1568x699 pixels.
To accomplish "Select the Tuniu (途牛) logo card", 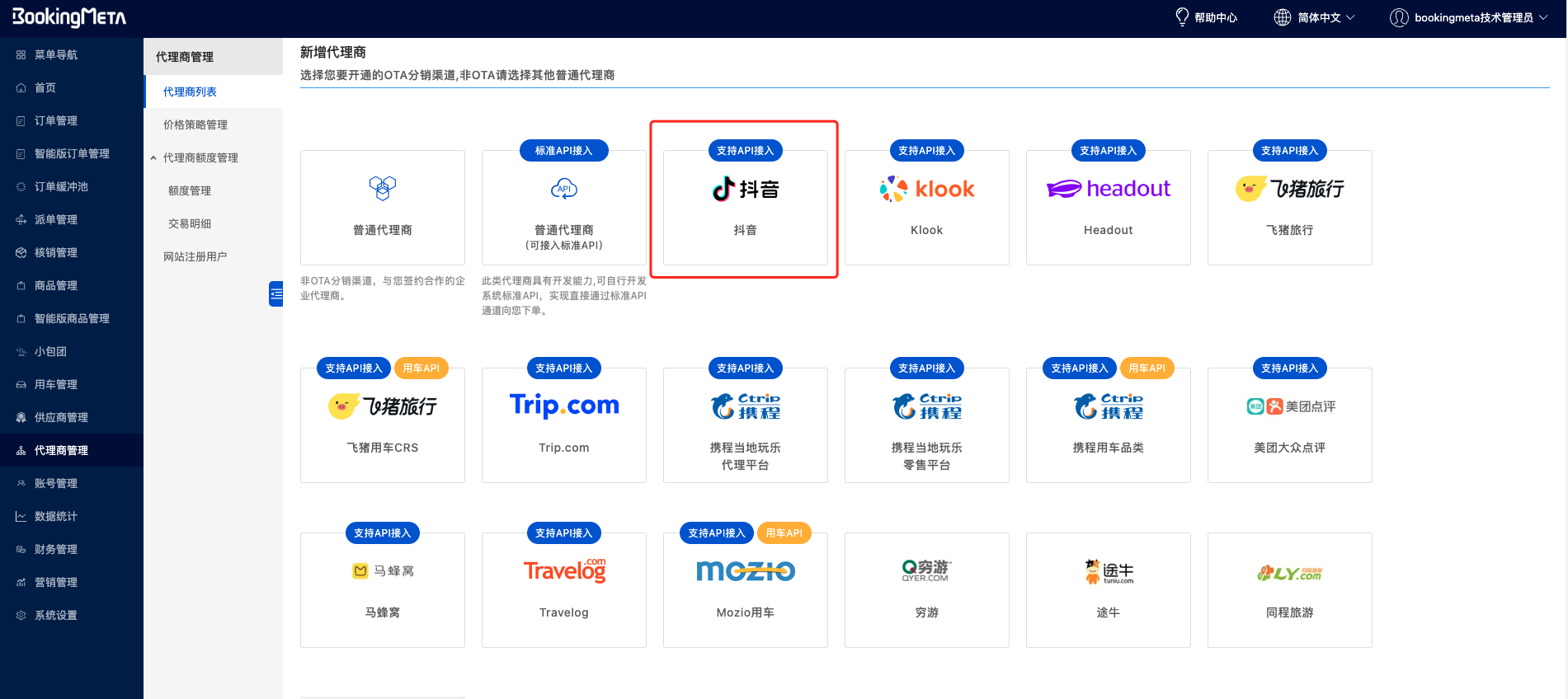I will (1108, 571).
